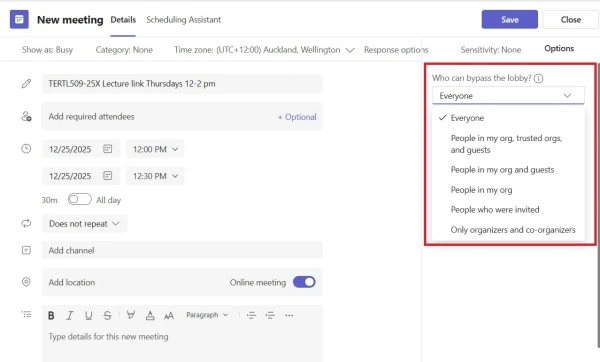Apply Strikethrough to text

[x=108, y=315]
